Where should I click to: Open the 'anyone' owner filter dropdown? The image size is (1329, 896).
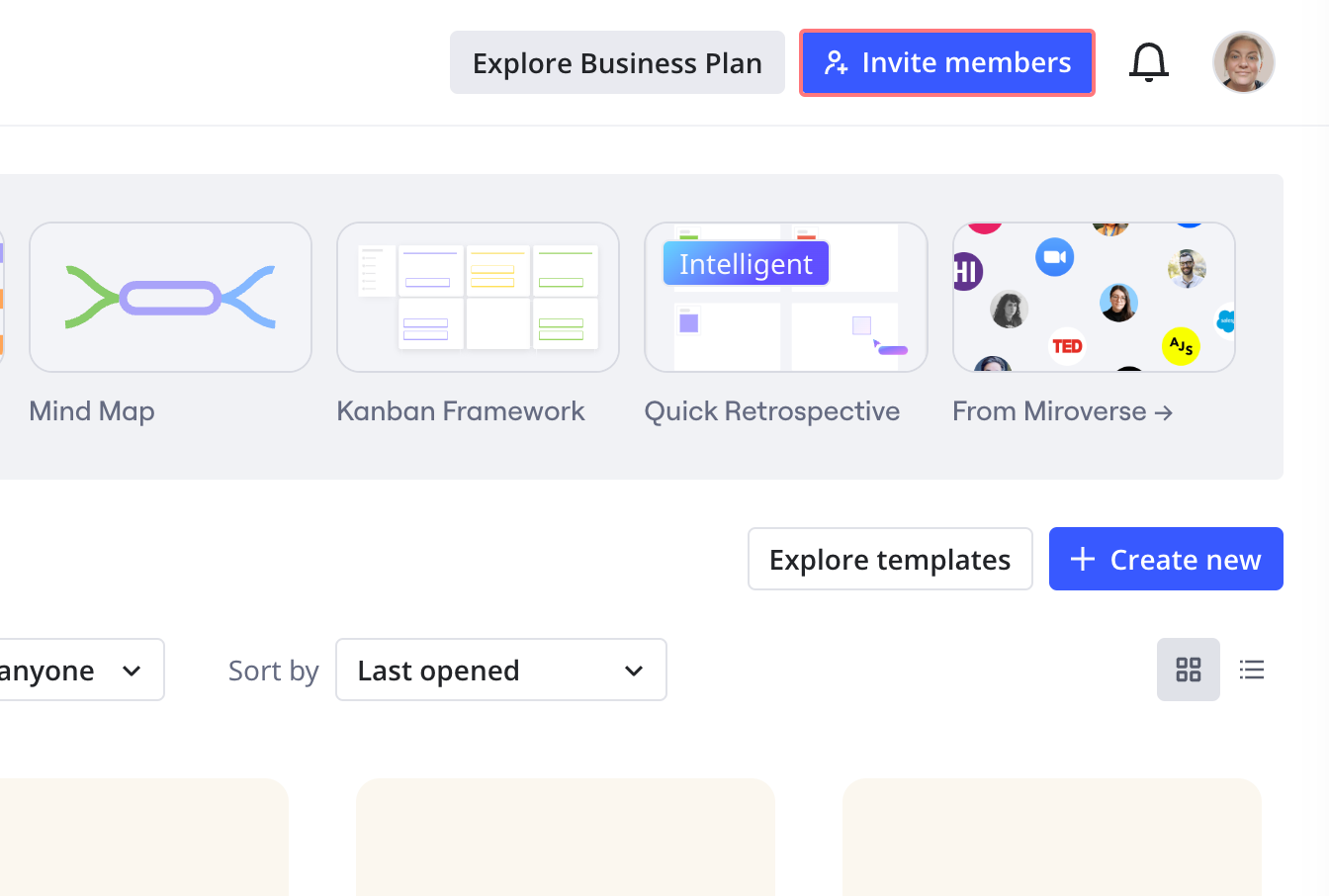(79, 670)
